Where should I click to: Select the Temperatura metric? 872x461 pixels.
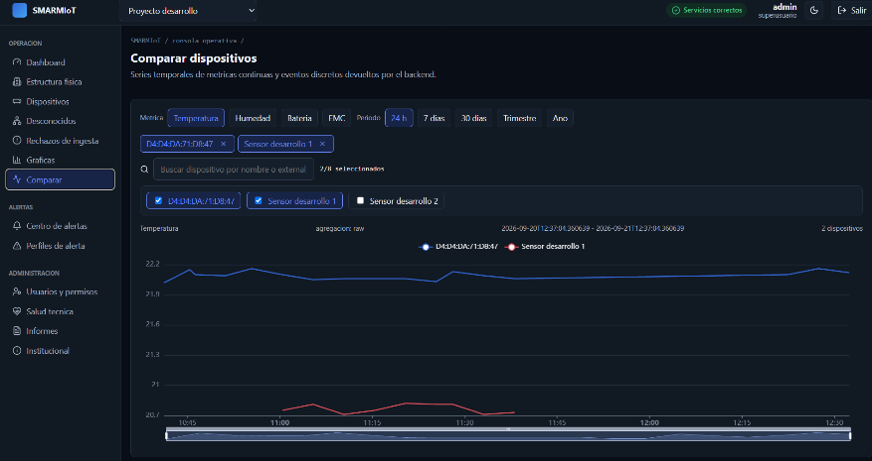pos(196,118)
